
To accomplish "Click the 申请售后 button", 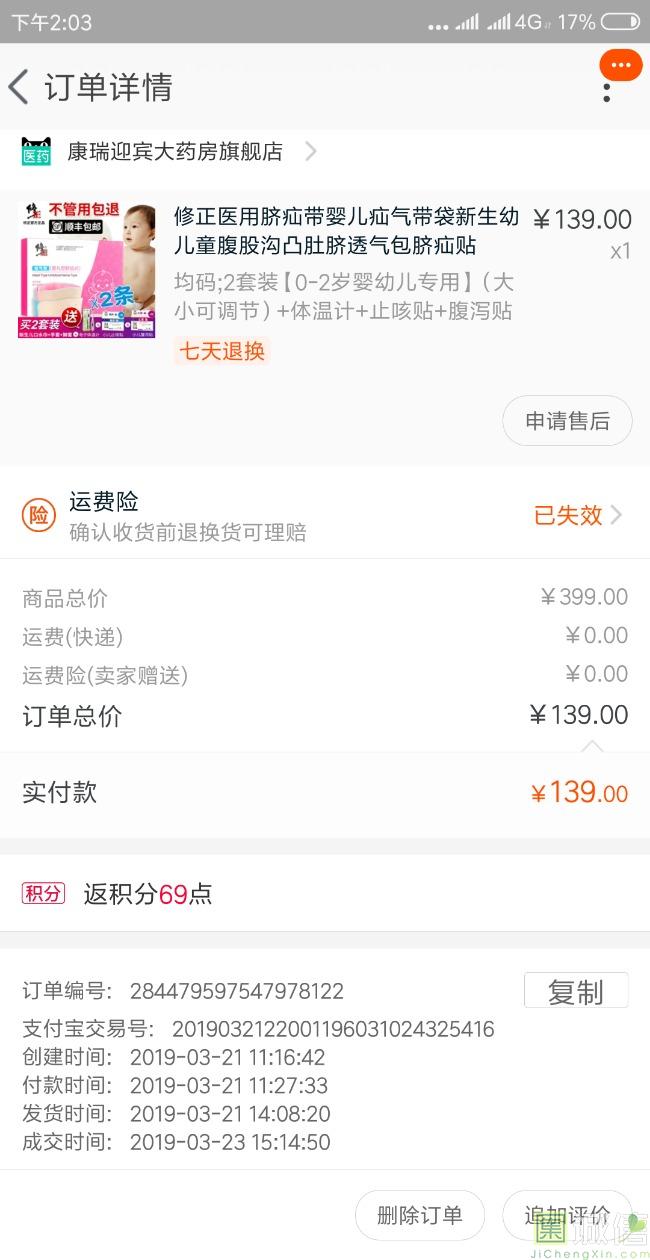I will tap(567, 421).
